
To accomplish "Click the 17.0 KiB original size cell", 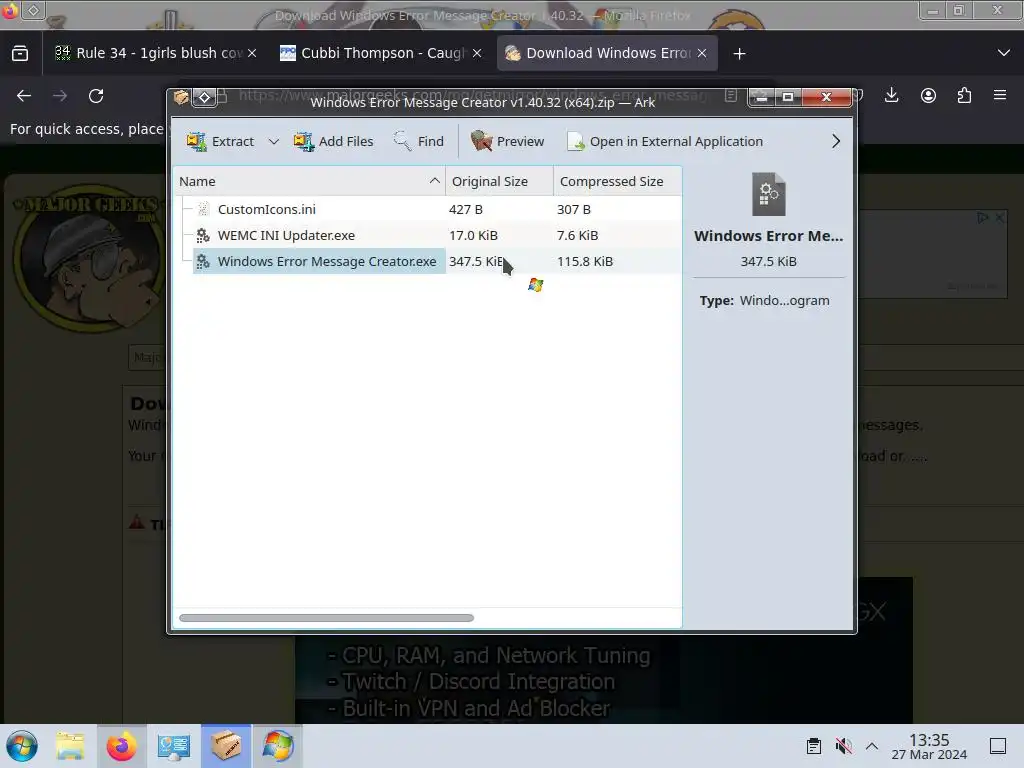I will 473,235.
